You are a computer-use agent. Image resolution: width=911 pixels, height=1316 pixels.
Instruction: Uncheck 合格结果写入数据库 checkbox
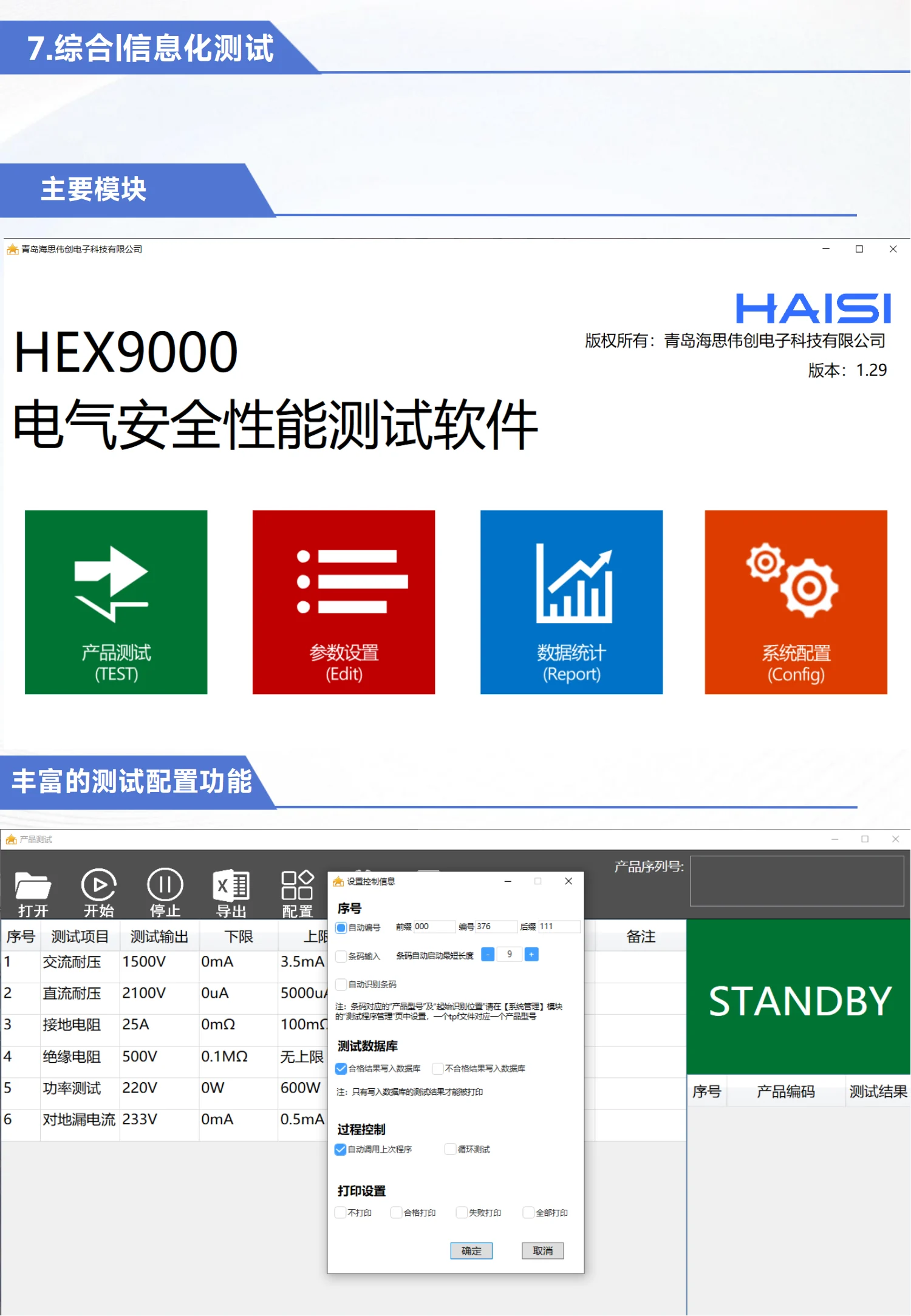(341, 1068)
